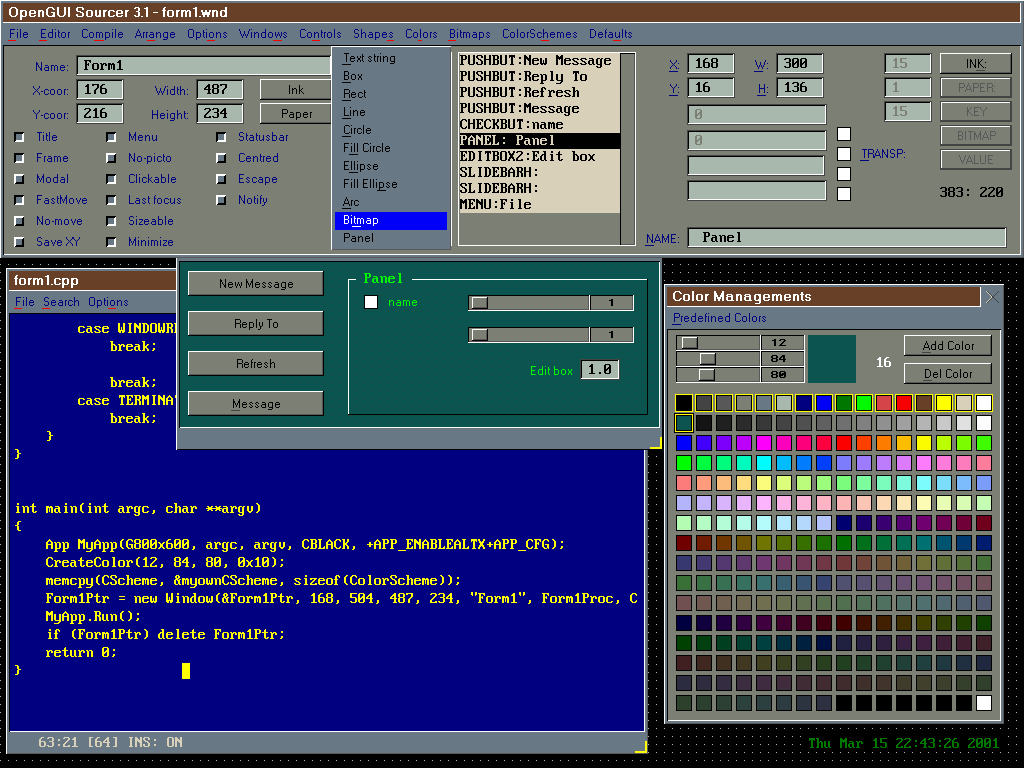
Task: Click the Height field showing 234
Action: coord(220,114)
